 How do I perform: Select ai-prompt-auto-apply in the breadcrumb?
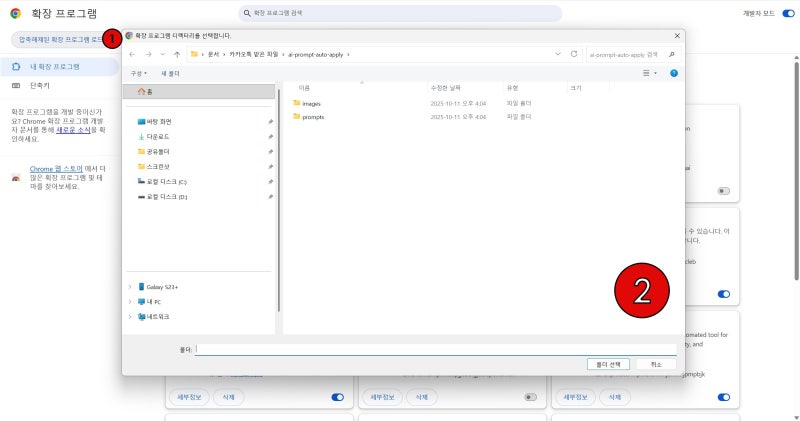pyautogui.click(x=315, y=55)
